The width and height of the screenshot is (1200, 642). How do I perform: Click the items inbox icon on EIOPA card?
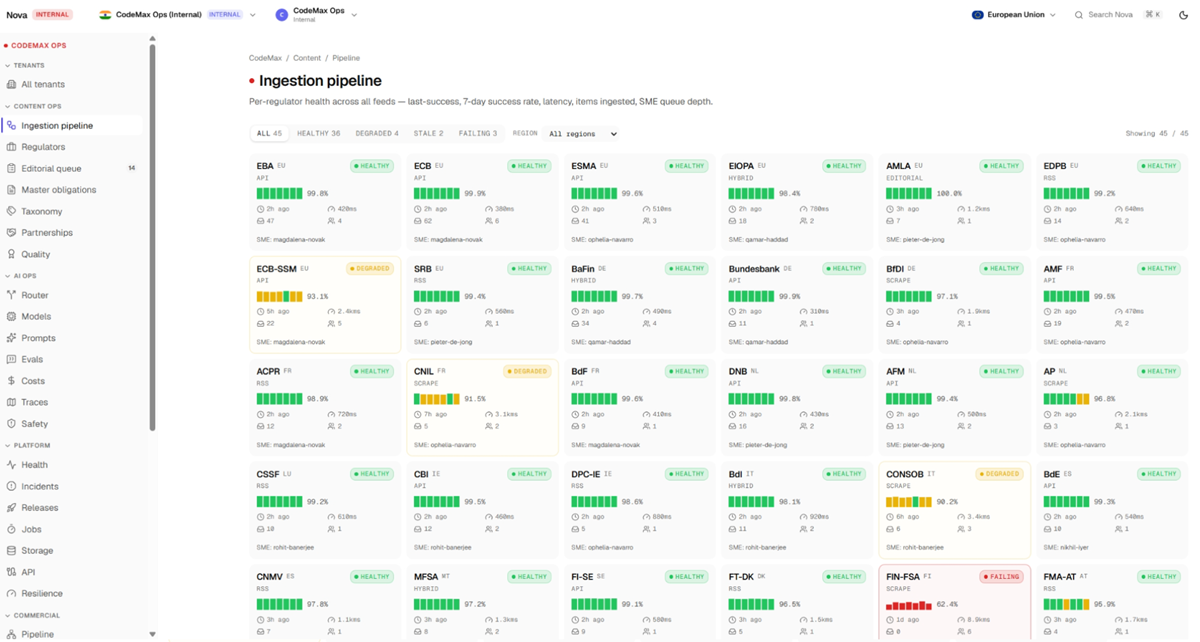coord(732,221)
